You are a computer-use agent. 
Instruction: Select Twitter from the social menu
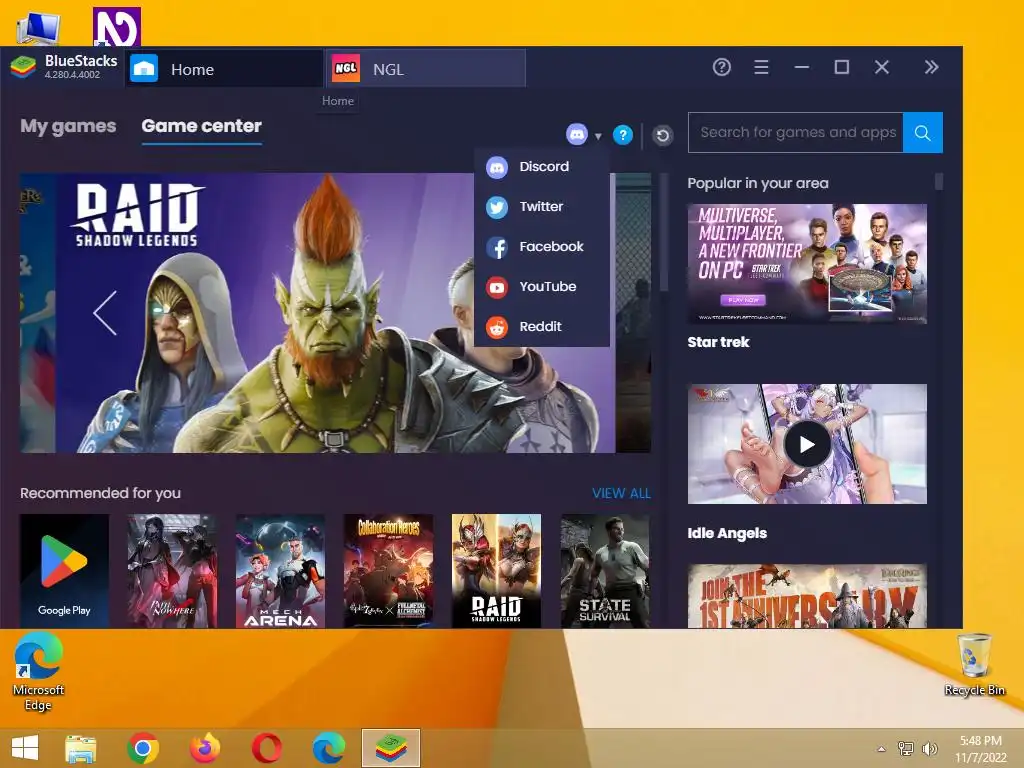[541, 207]
